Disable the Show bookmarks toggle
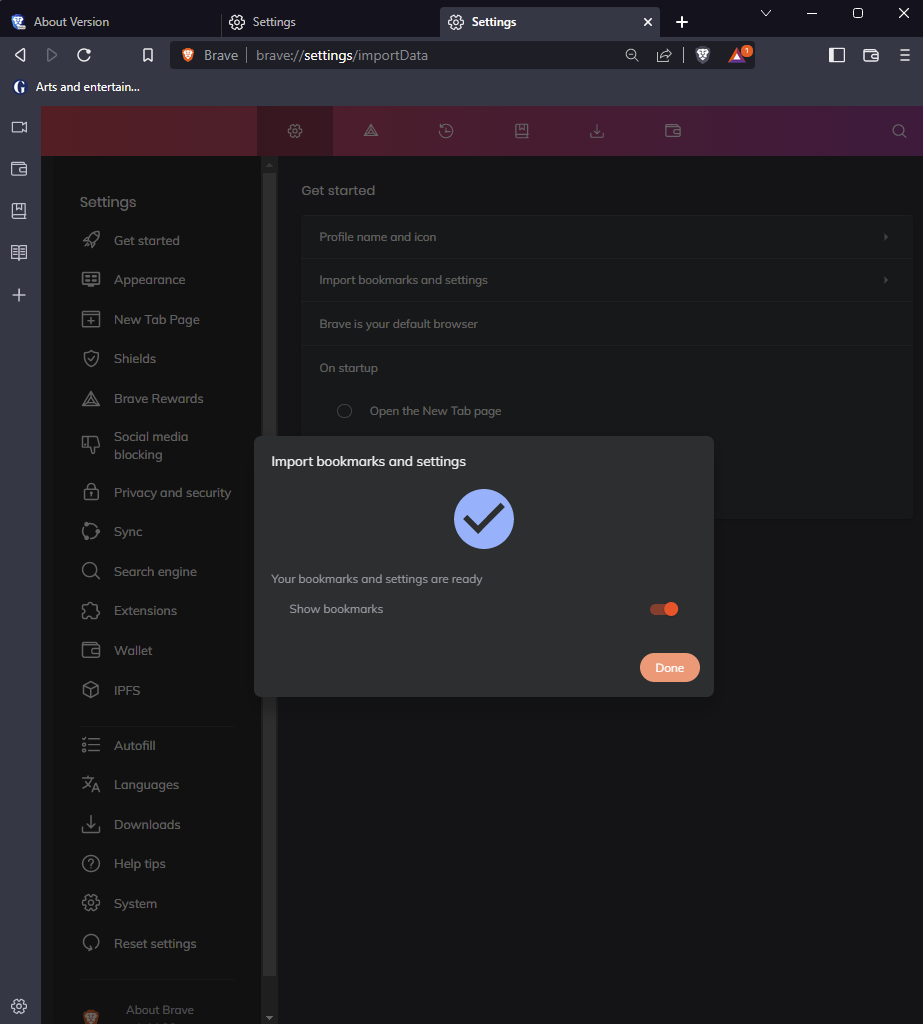Viewport: 923px width, 1024px height. pos(663,608)
